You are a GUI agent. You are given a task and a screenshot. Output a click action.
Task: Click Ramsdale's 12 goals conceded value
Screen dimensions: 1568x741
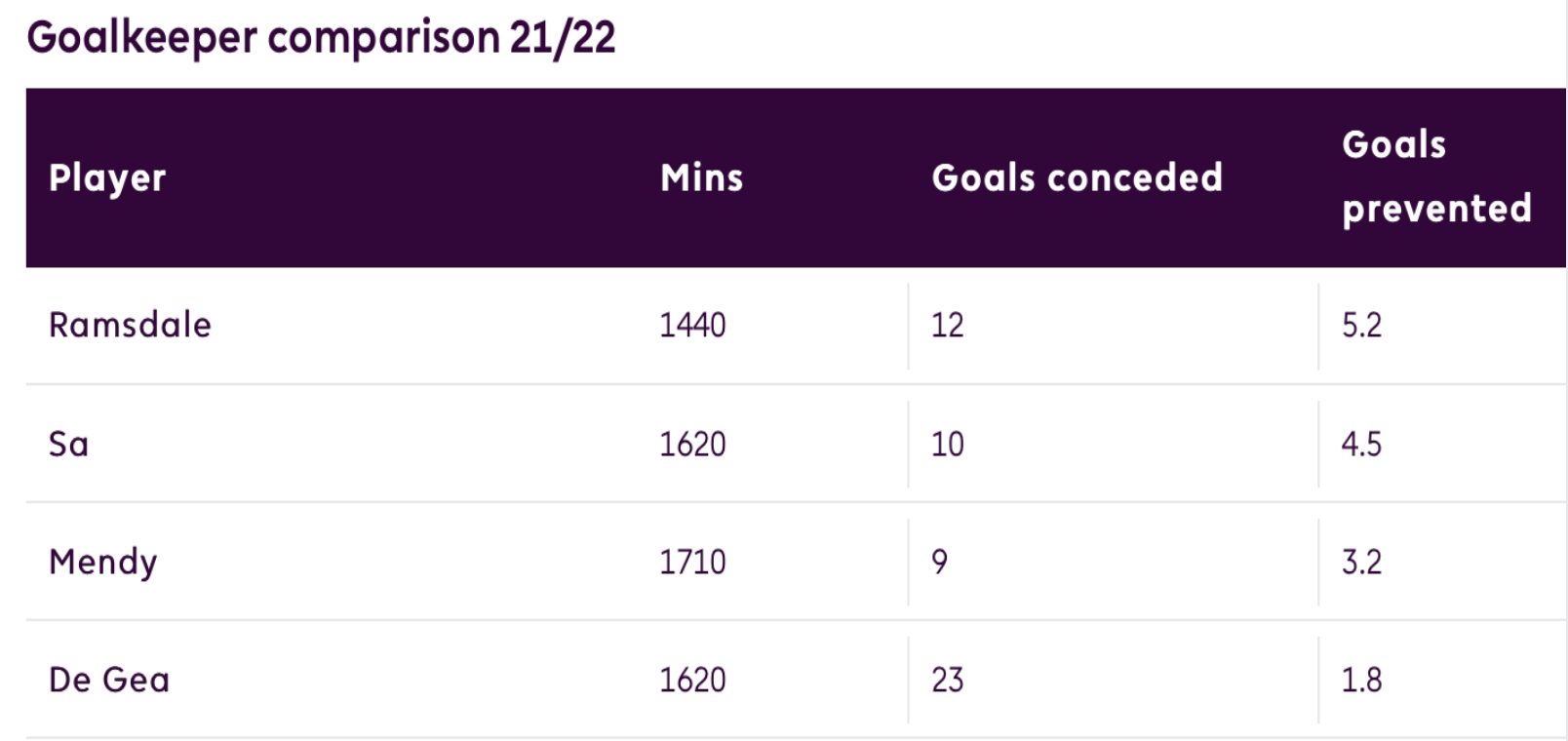947,325
